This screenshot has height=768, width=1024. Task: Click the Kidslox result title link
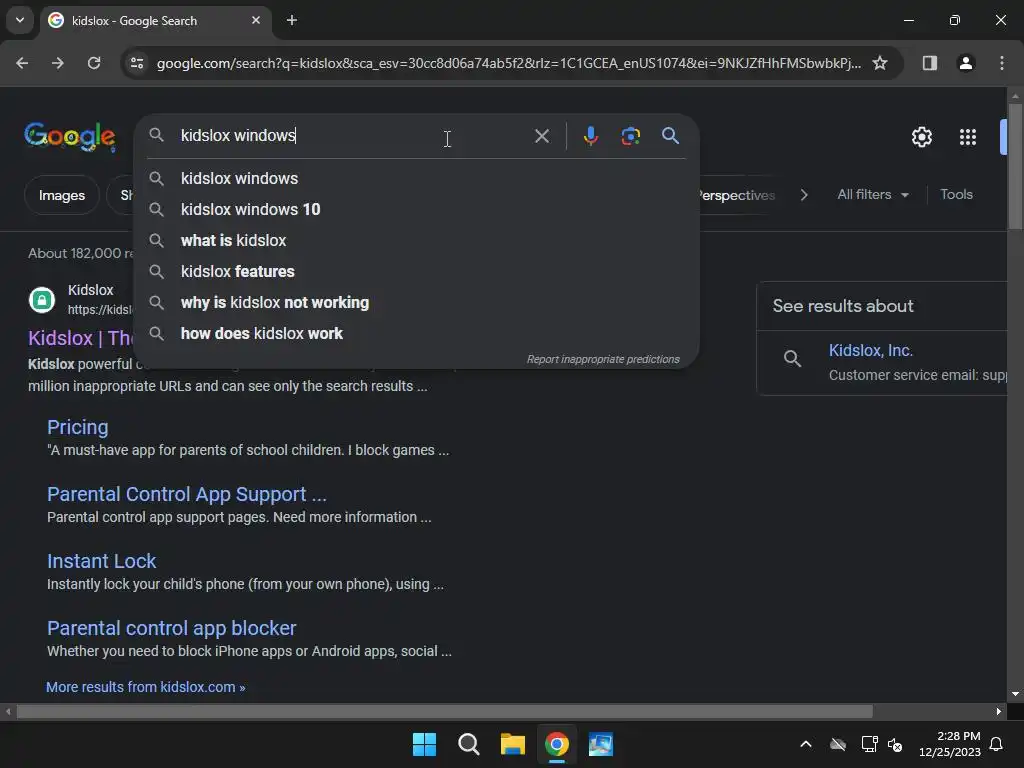(80, 338)
